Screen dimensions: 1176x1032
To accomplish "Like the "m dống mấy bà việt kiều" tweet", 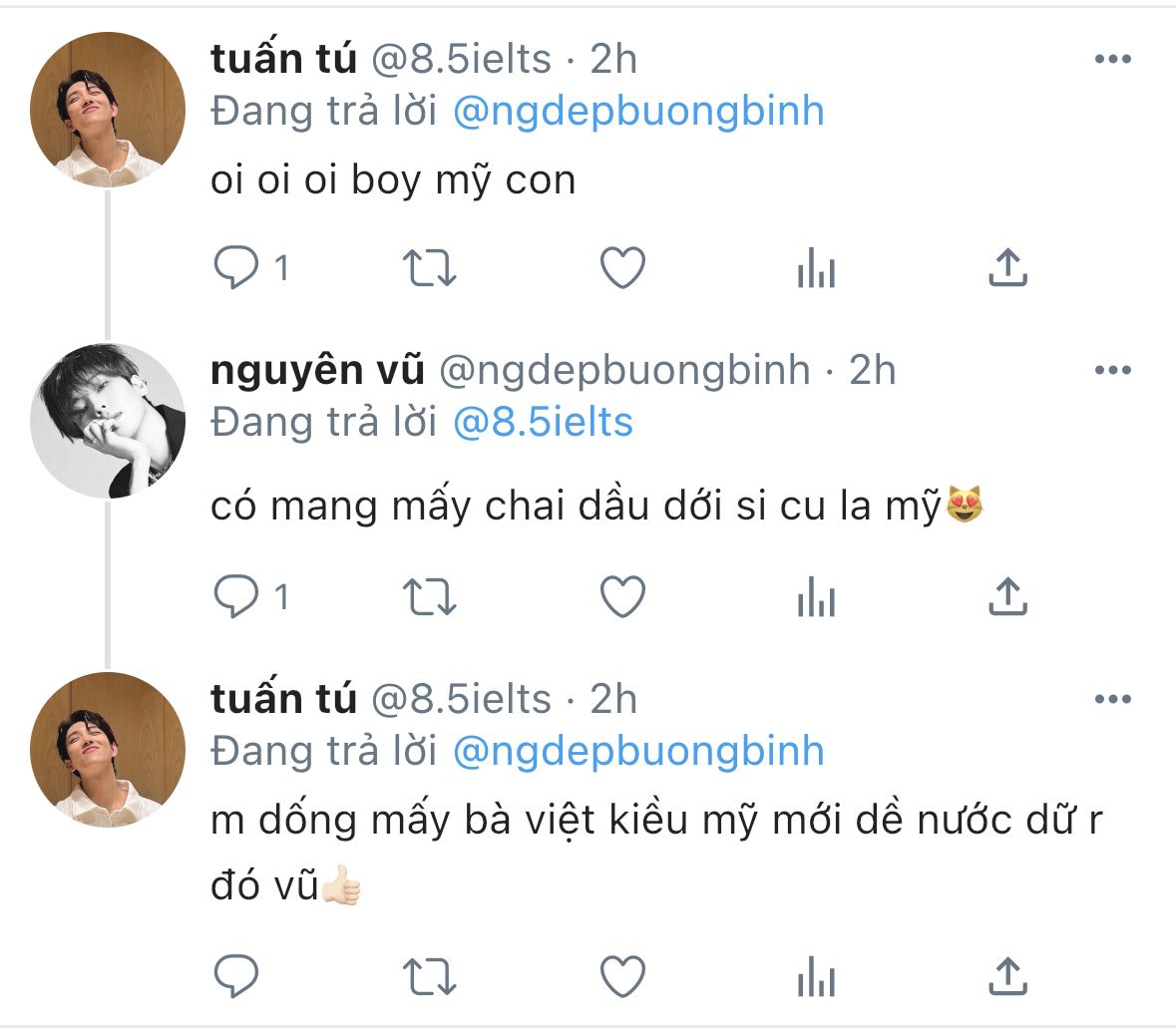I will point(623,976).
